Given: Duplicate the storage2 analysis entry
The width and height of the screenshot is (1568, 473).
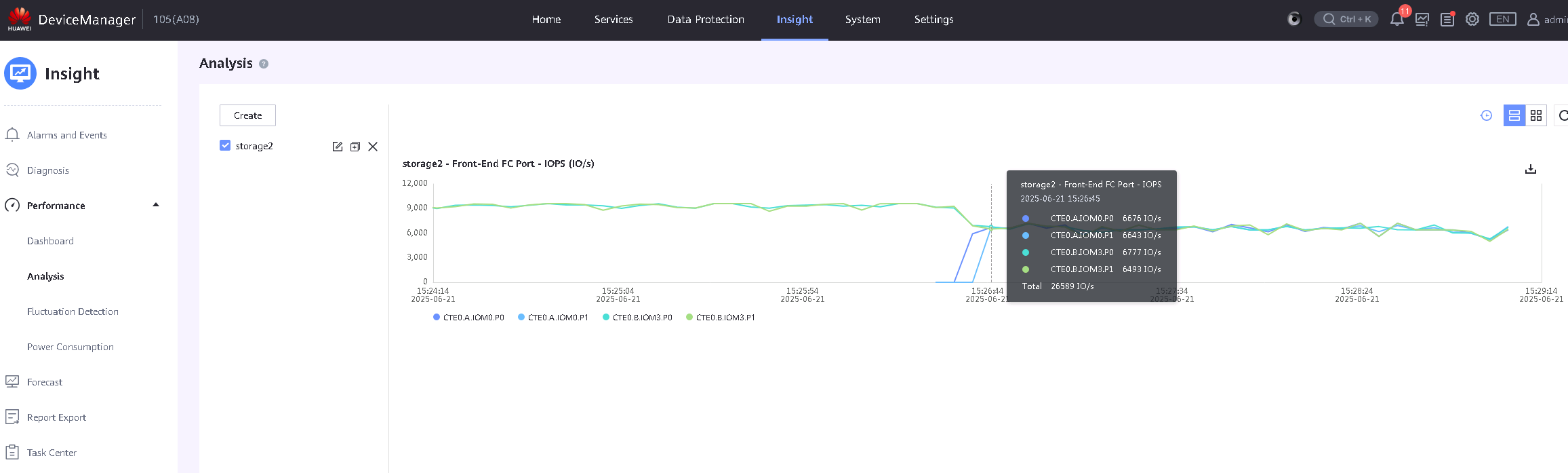Looking at the screenshot, I should [x=355, y=147].
